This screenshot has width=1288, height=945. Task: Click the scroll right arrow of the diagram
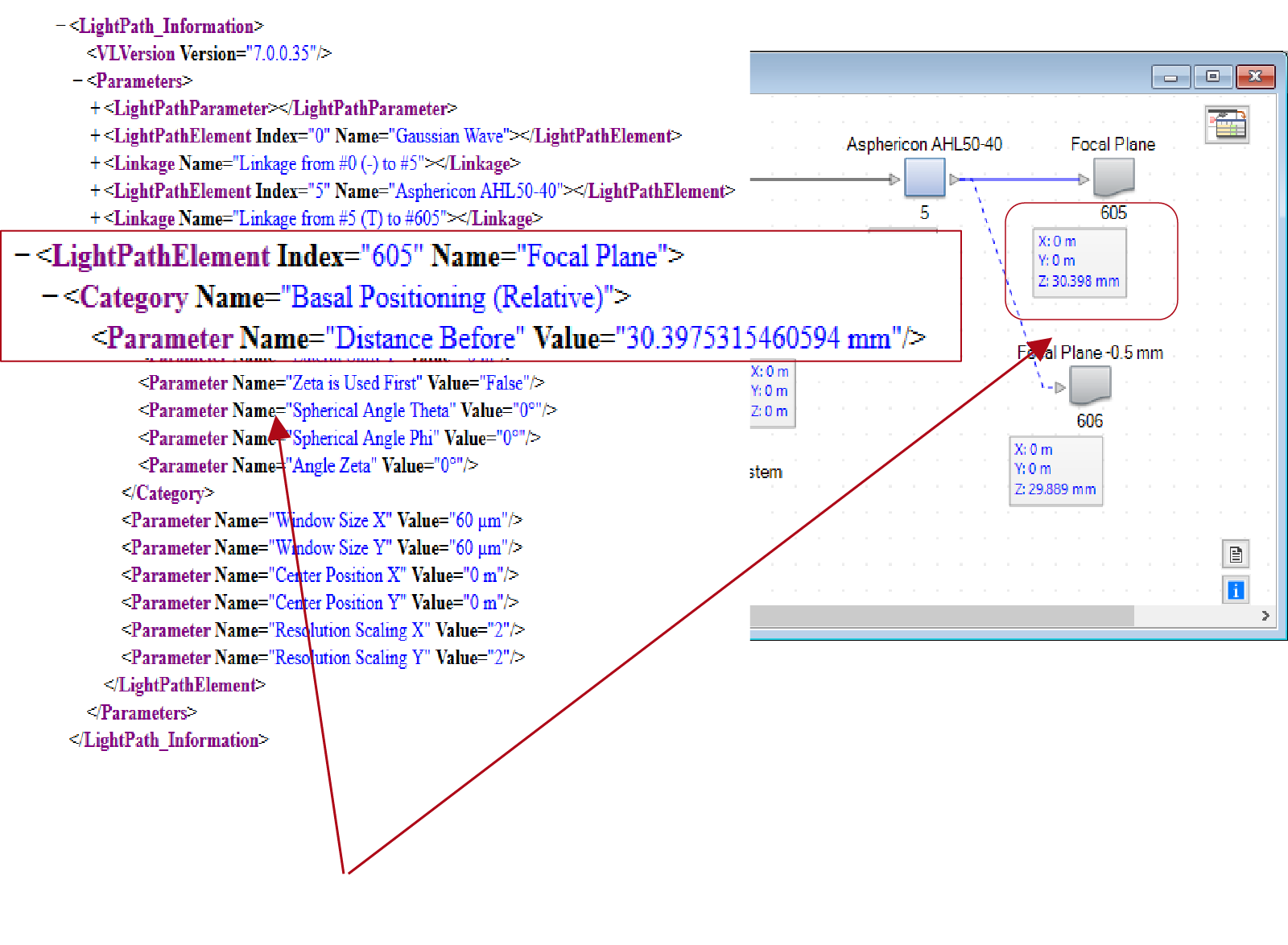[1265, 616]
